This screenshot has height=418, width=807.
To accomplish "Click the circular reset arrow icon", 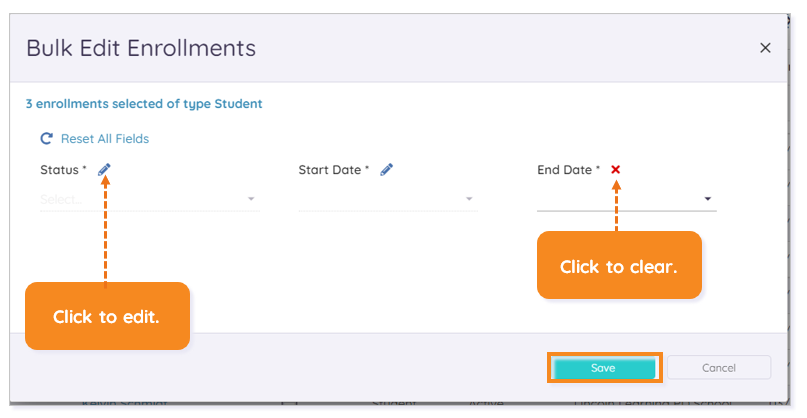I will (47, 138).
